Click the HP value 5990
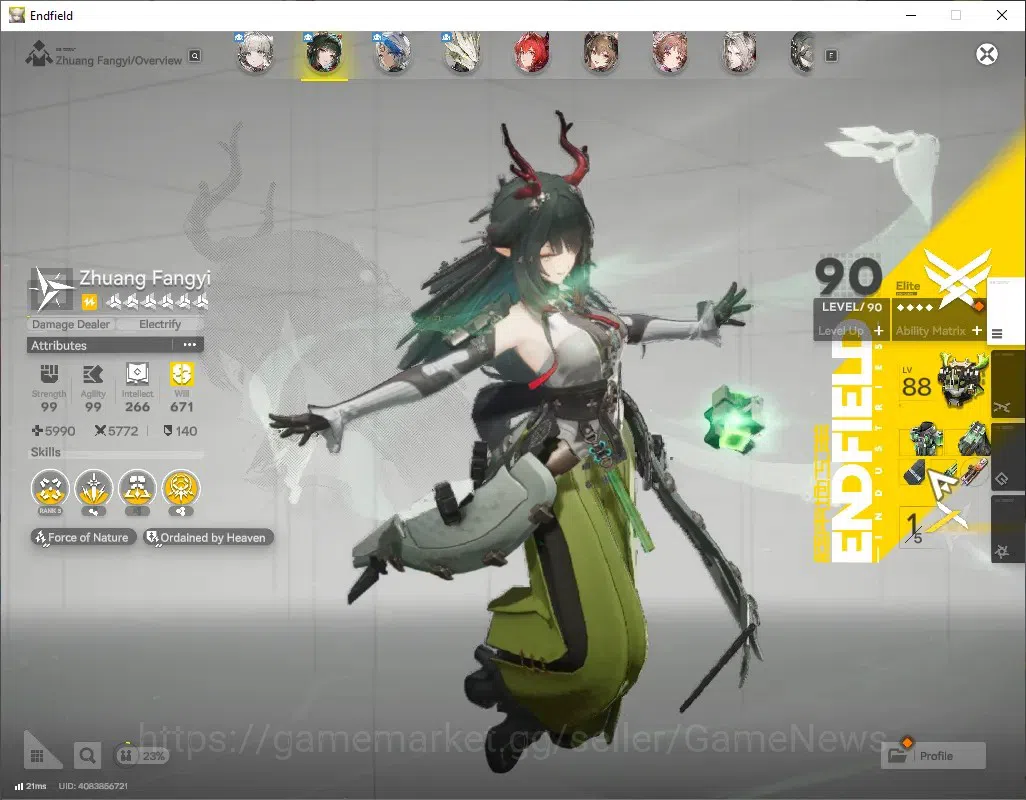The height and width of the screenshot is (800, 1026). (x=54, y=431)
